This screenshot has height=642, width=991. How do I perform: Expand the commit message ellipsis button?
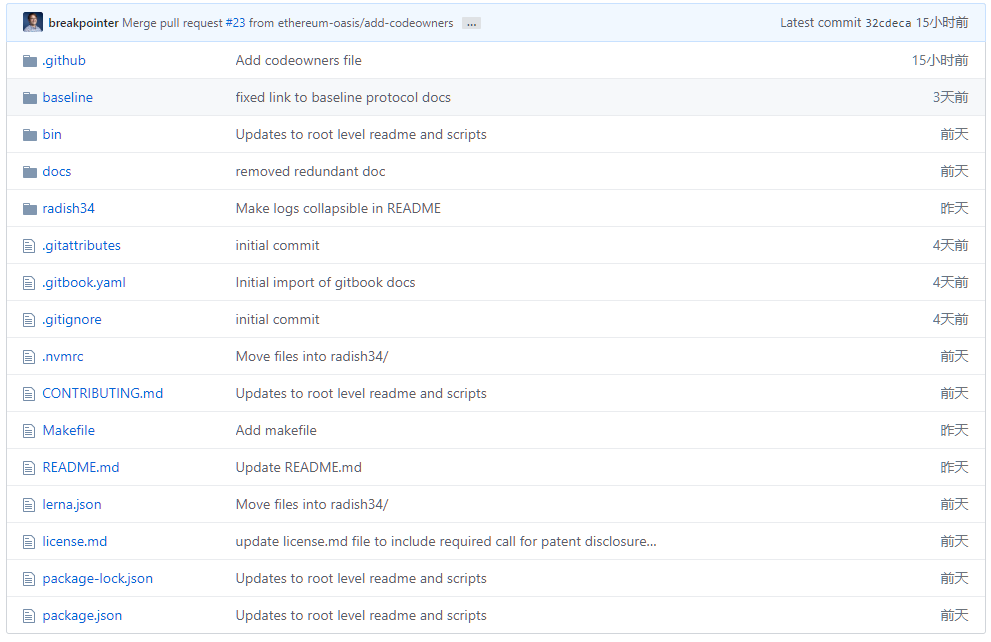471,23
